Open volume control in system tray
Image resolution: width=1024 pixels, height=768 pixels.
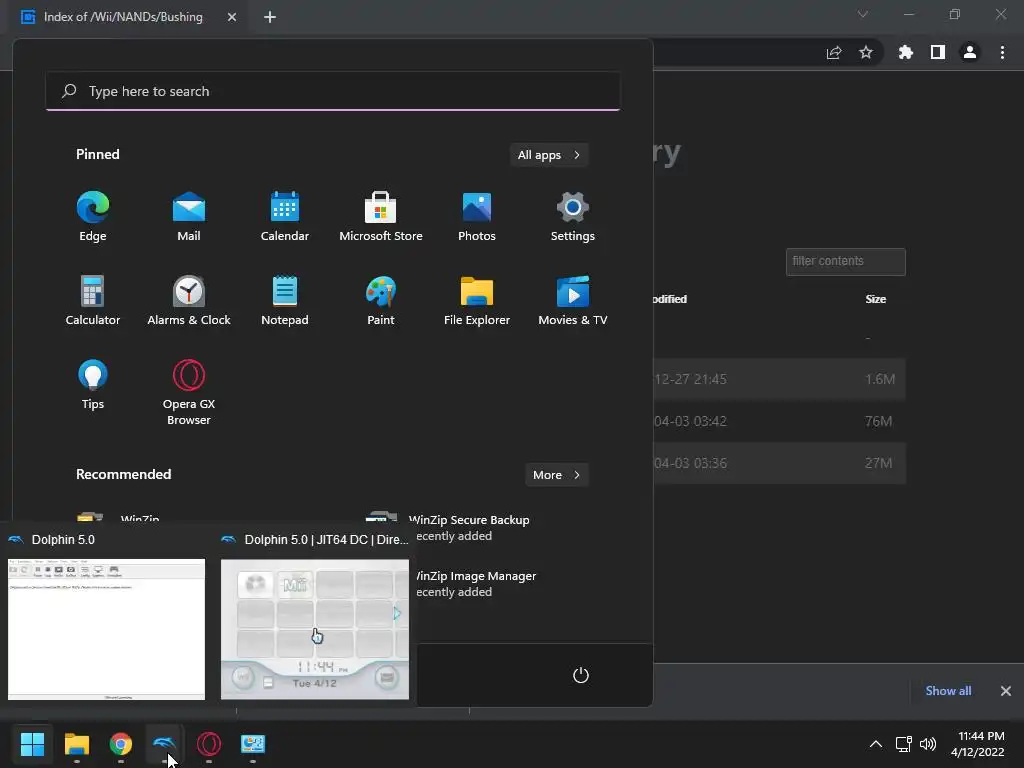point(928,744)
